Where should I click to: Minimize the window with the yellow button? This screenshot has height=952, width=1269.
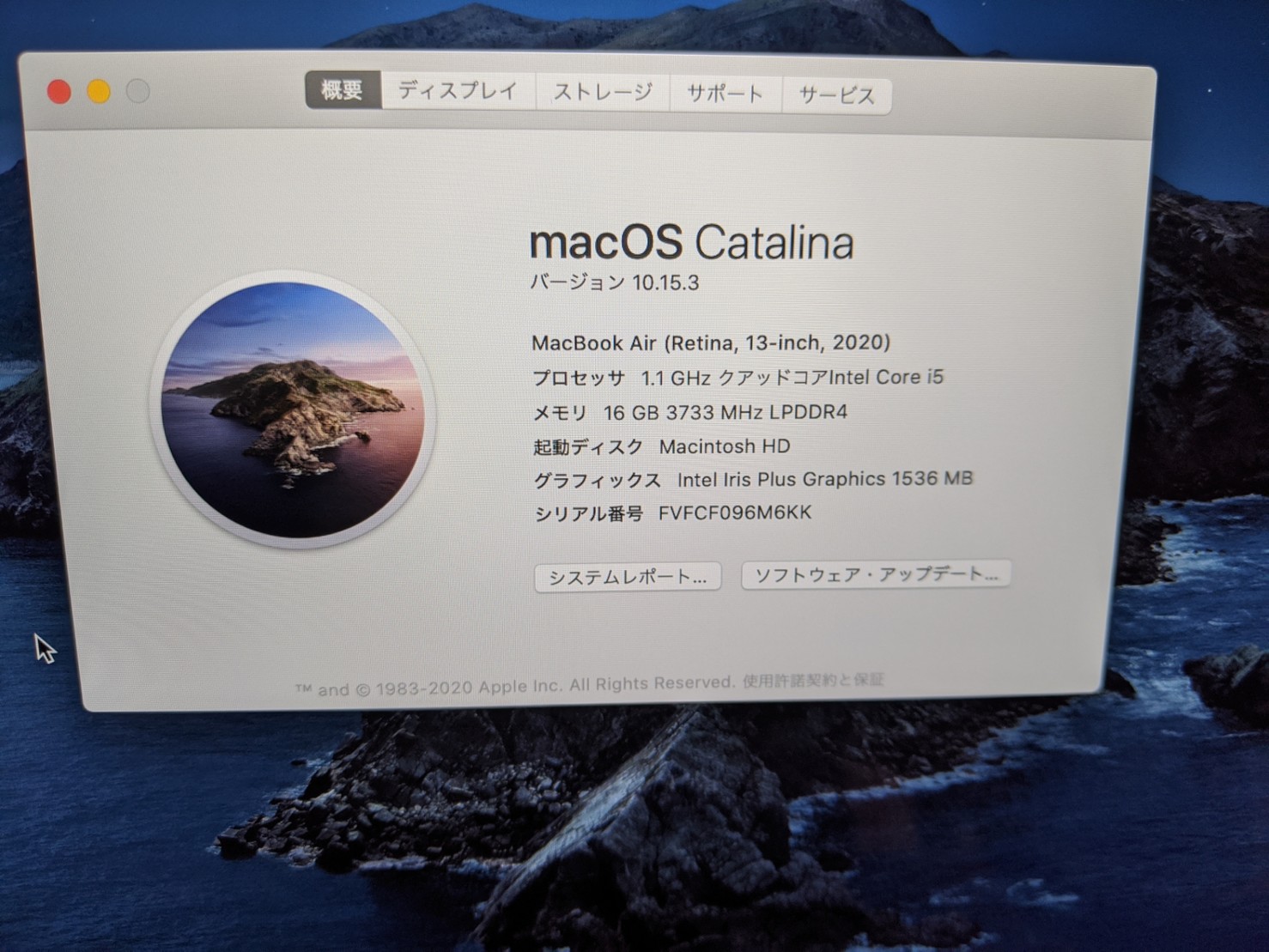[x=99, y=92]
